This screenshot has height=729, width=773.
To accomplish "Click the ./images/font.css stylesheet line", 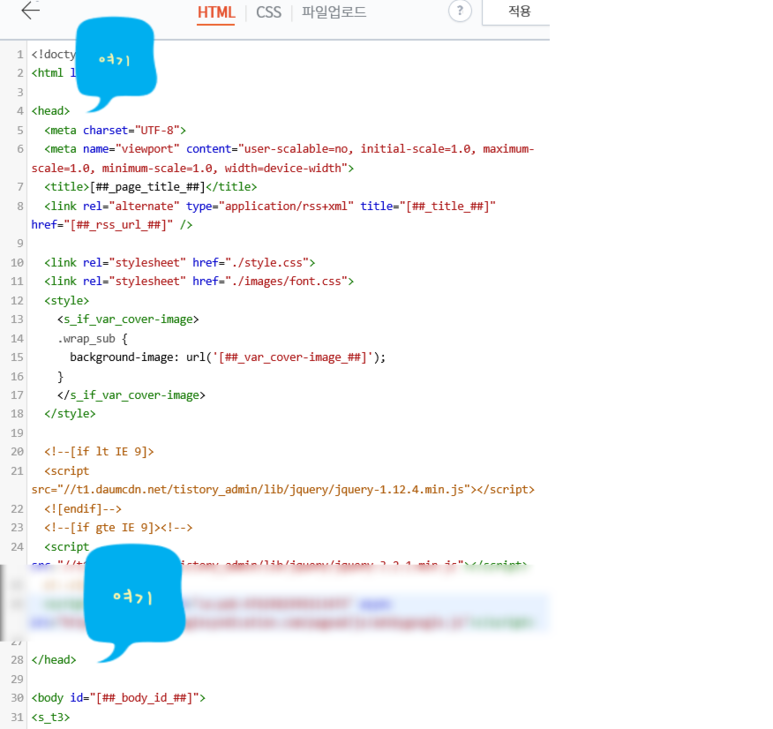I will [x=199, y=281].
